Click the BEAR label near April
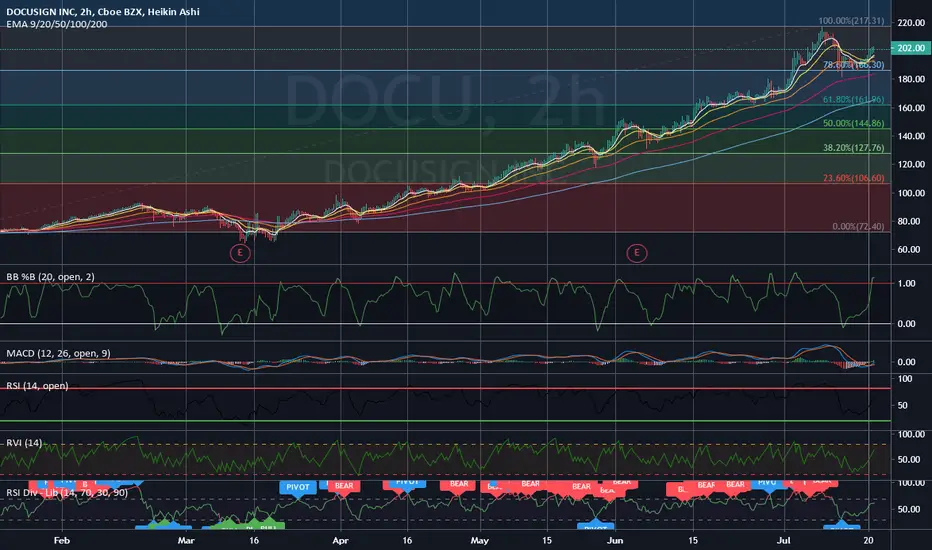 tap(344, 486)
